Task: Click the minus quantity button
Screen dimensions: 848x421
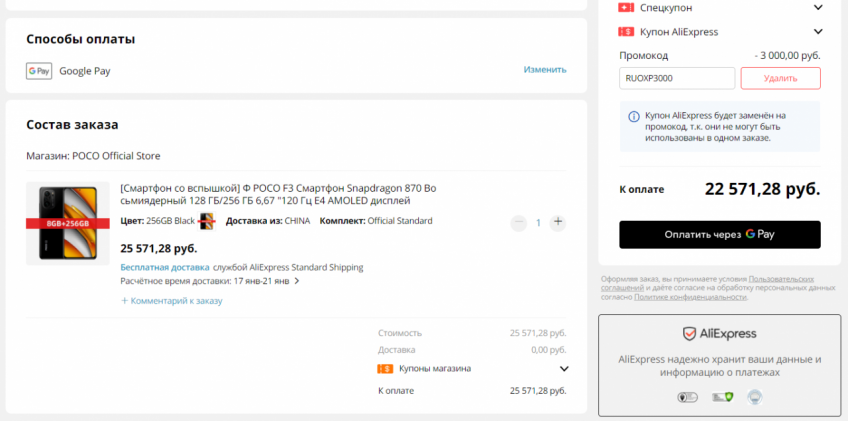Action: 518,222
